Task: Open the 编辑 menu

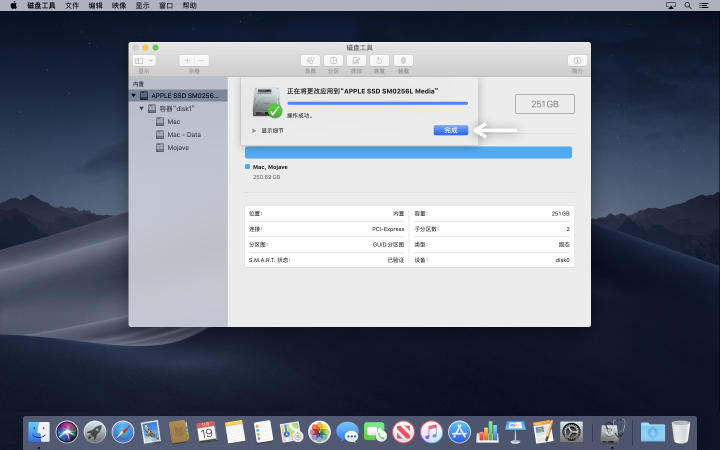Action: click(95, 6)
